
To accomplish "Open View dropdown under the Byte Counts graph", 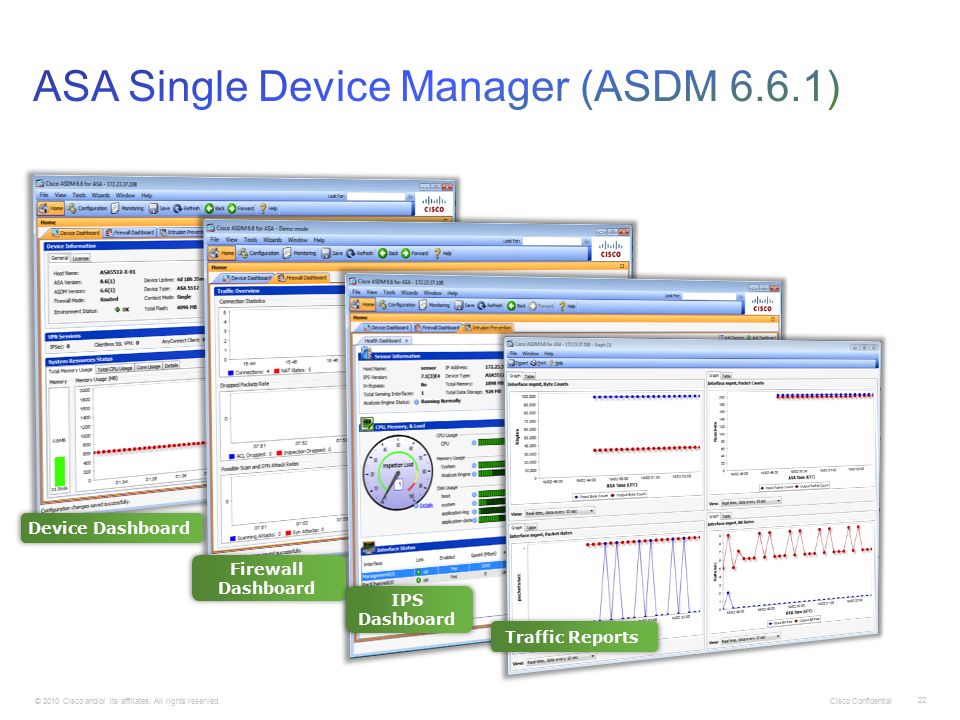I will (560, 511).
